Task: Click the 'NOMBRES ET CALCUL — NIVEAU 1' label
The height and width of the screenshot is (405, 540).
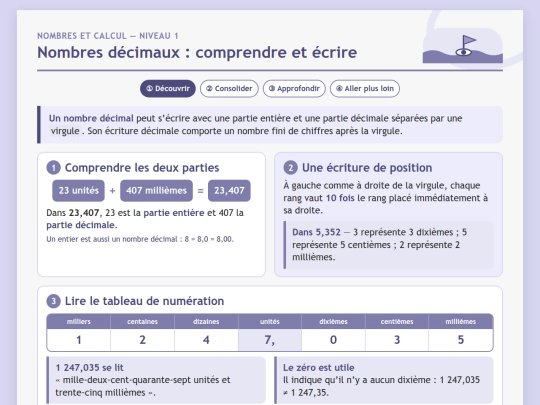Action: (108, 36)
